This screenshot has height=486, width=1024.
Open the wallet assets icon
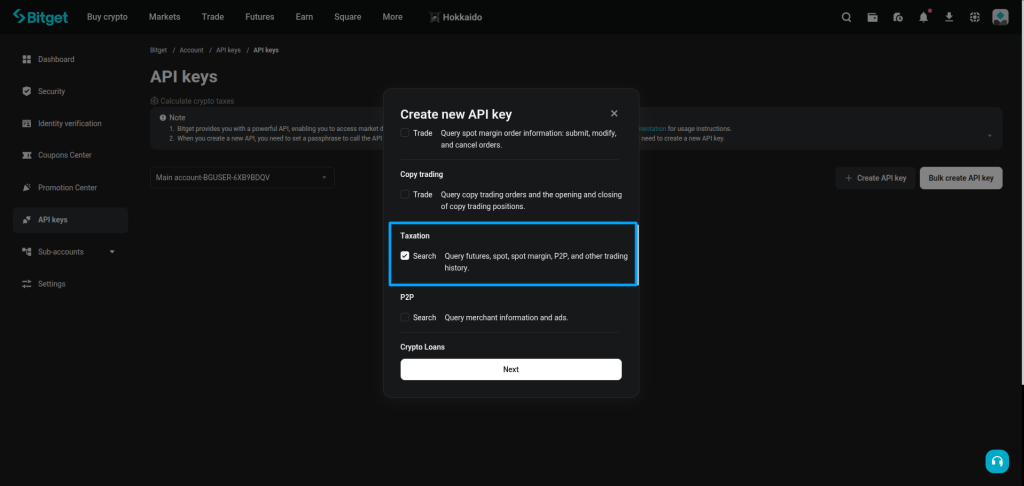[872, 17]
